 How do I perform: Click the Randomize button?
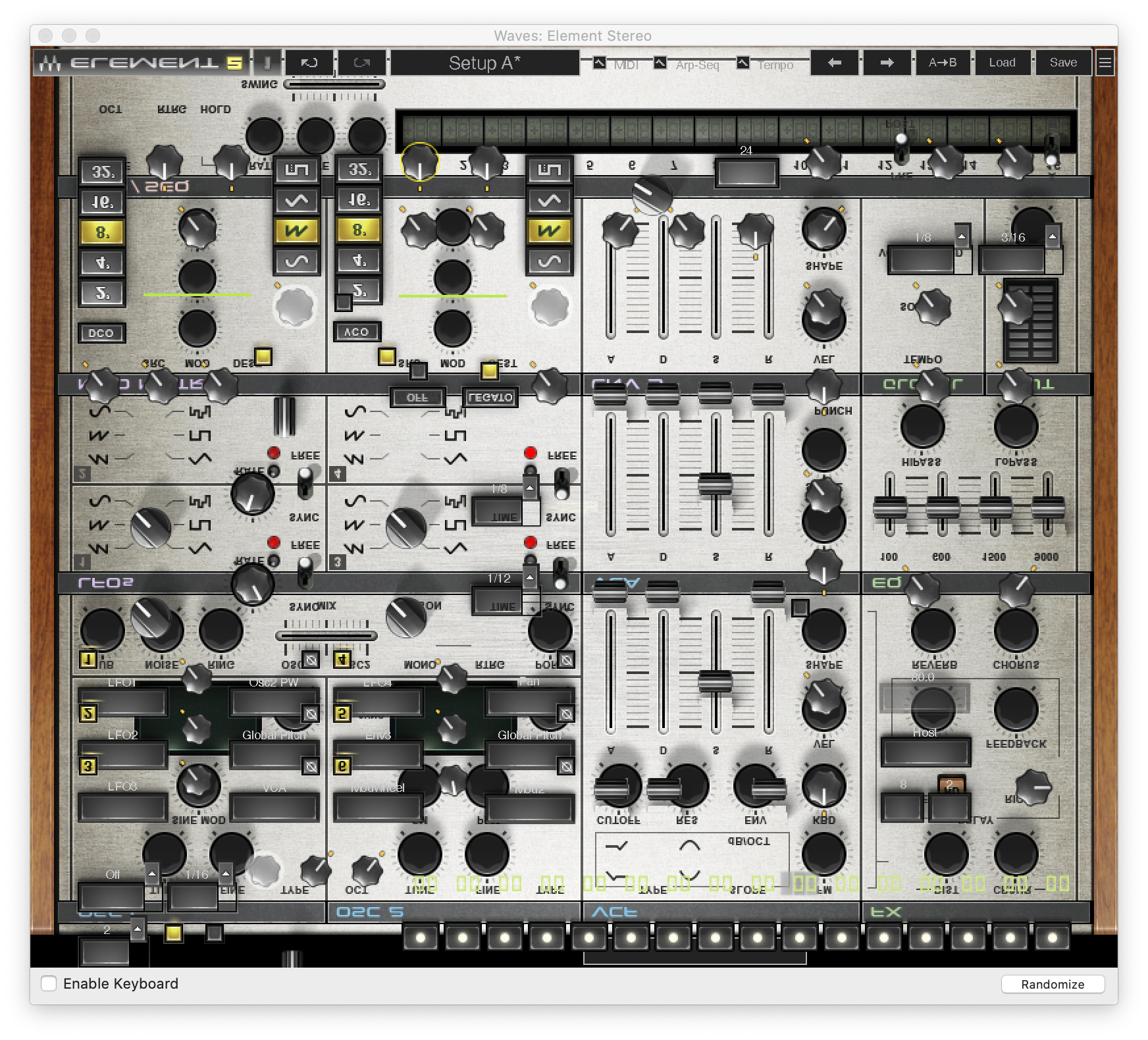pyautogui.click(x=1053, y=984)
